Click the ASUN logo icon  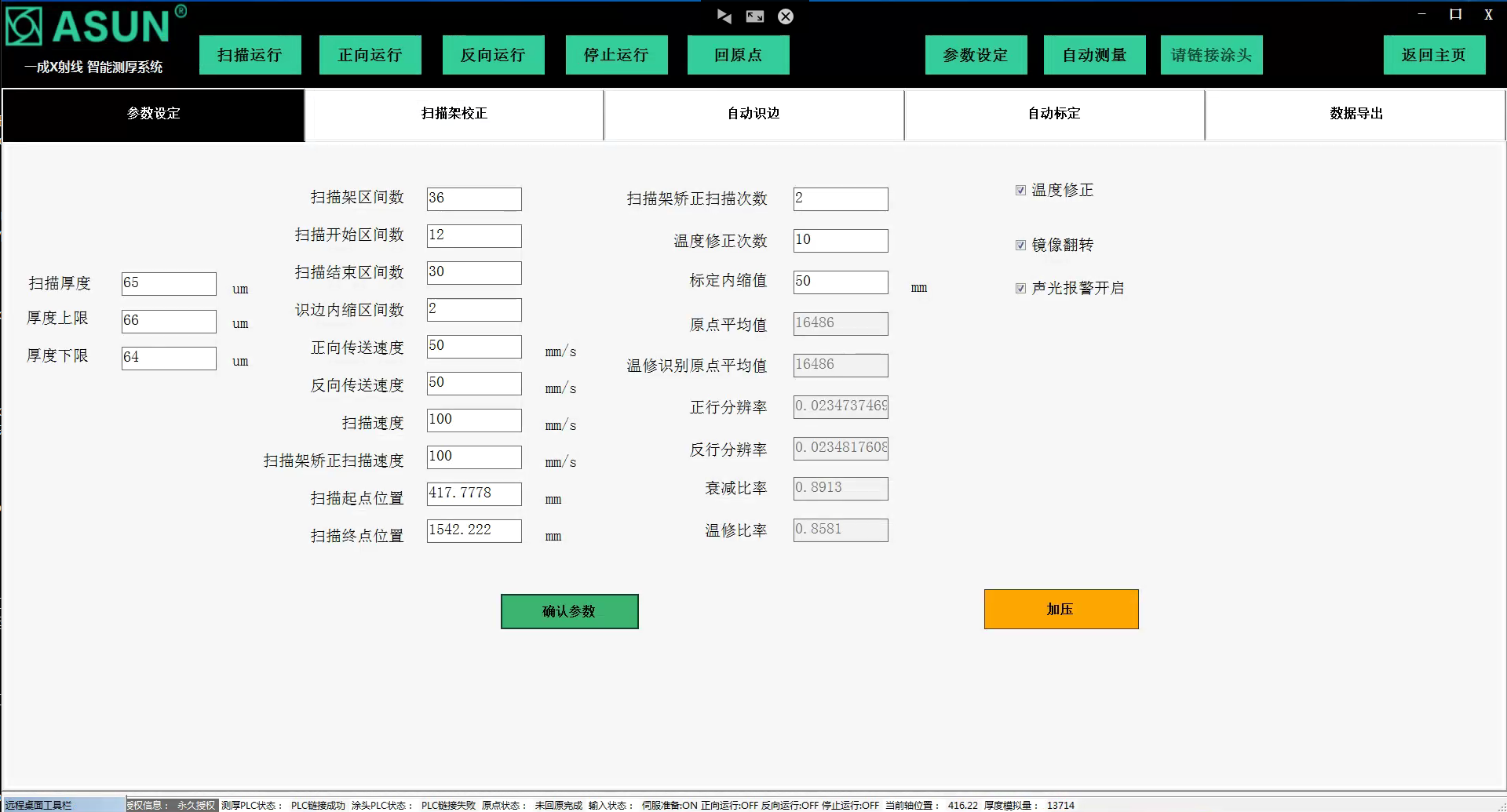[x=24, y=27]
